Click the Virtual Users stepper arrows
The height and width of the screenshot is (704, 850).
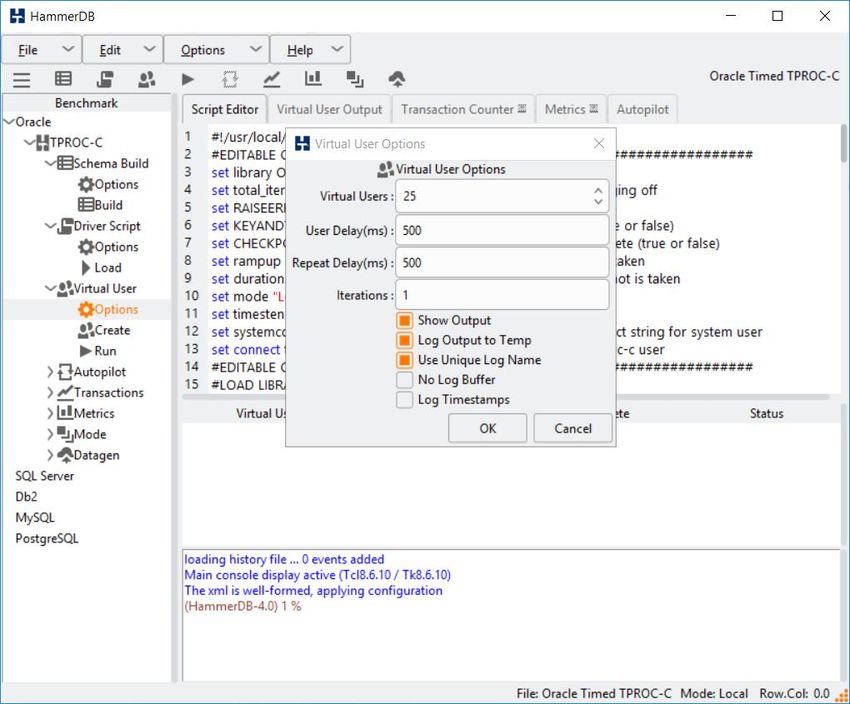[598, 196]
